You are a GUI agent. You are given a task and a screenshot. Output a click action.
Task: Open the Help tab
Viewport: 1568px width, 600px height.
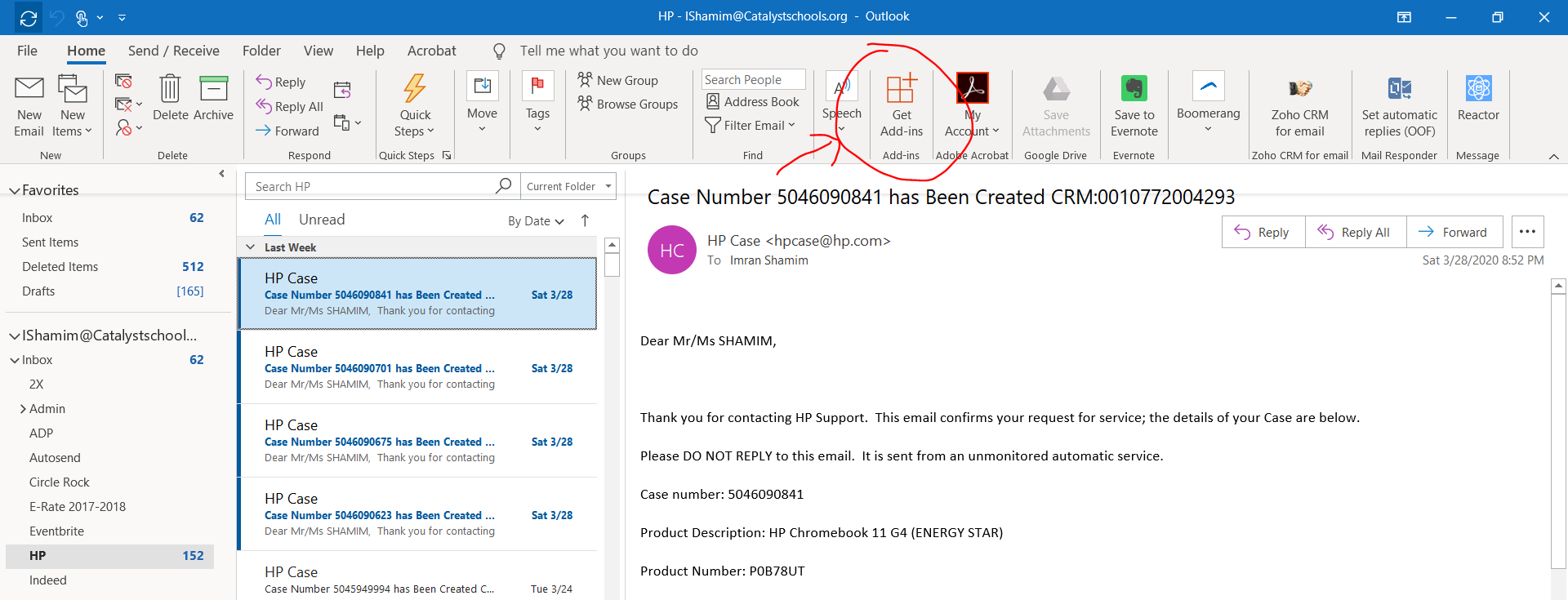coord(370,51)
